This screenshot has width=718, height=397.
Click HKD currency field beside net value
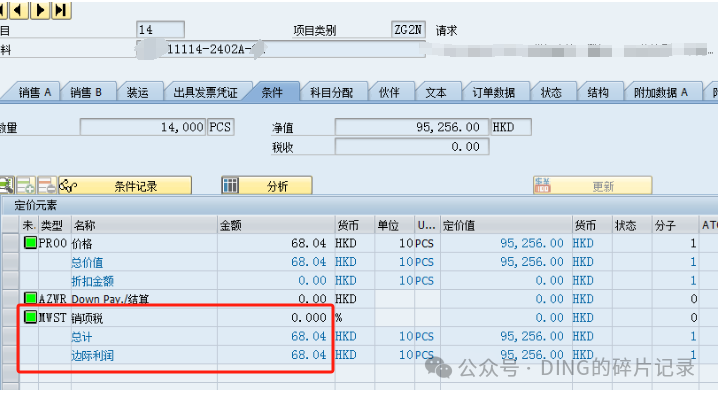511,127
